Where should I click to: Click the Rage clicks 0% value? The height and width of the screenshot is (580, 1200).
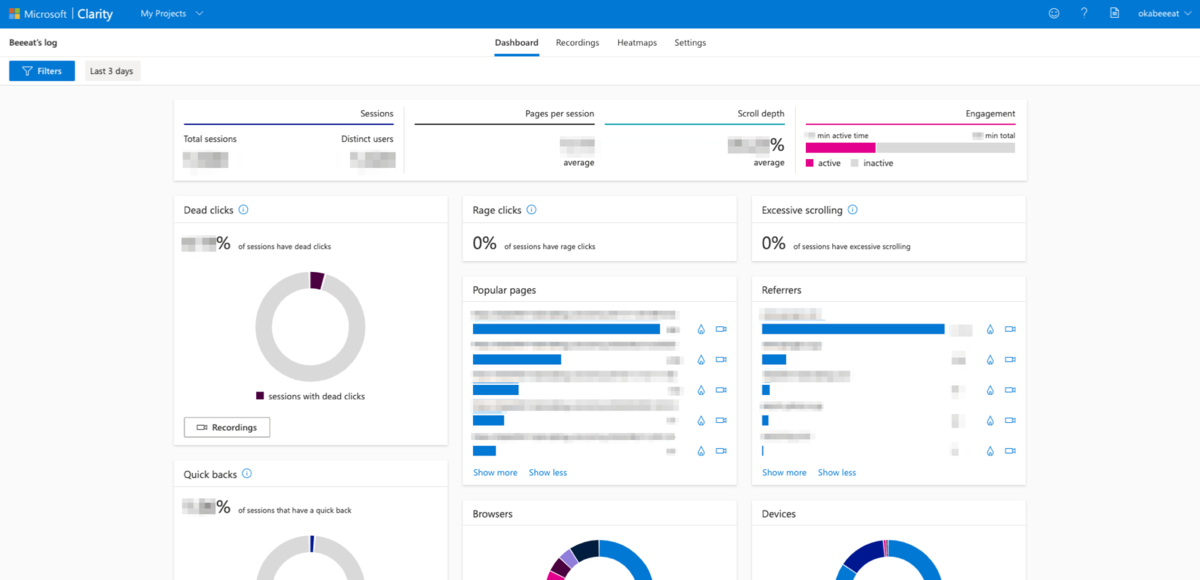[485, 243]
